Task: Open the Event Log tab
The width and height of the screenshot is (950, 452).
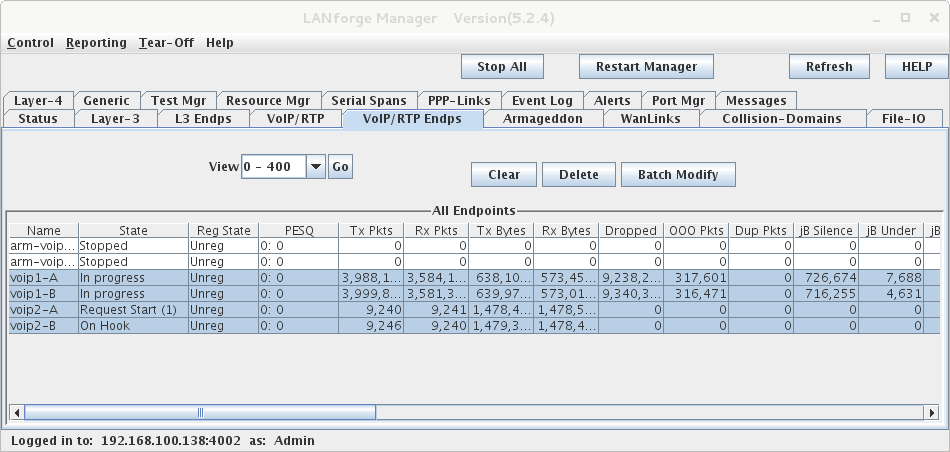Action: [542, 101]
